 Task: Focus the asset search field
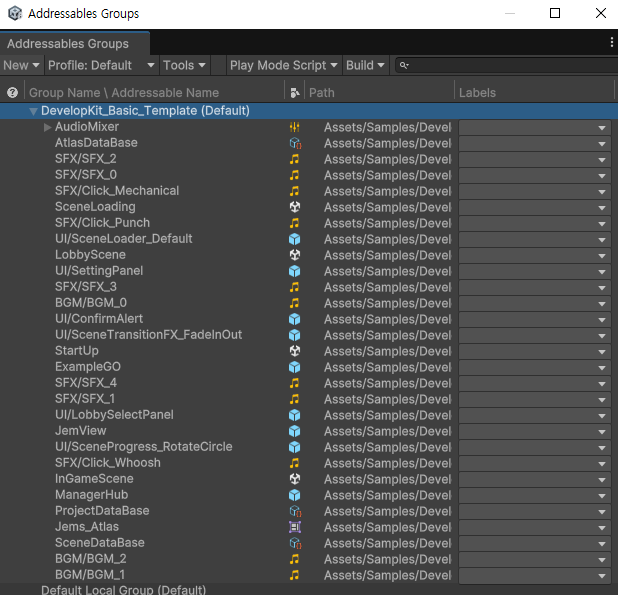point(508,65)
